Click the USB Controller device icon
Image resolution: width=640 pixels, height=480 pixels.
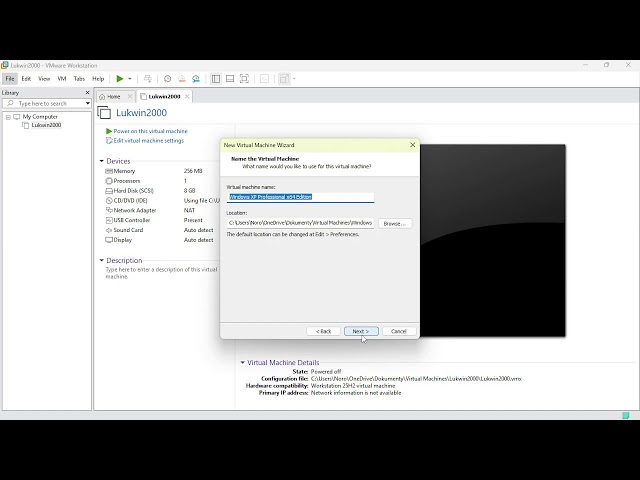click(x=109, y=220)
